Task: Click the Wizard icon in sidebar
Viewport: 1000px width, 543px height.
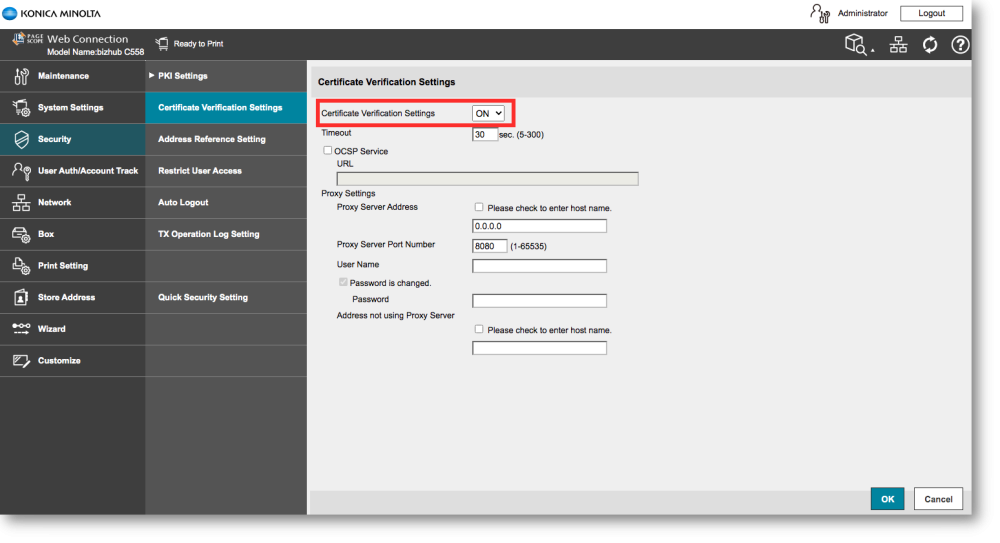Action: point(21,329)
